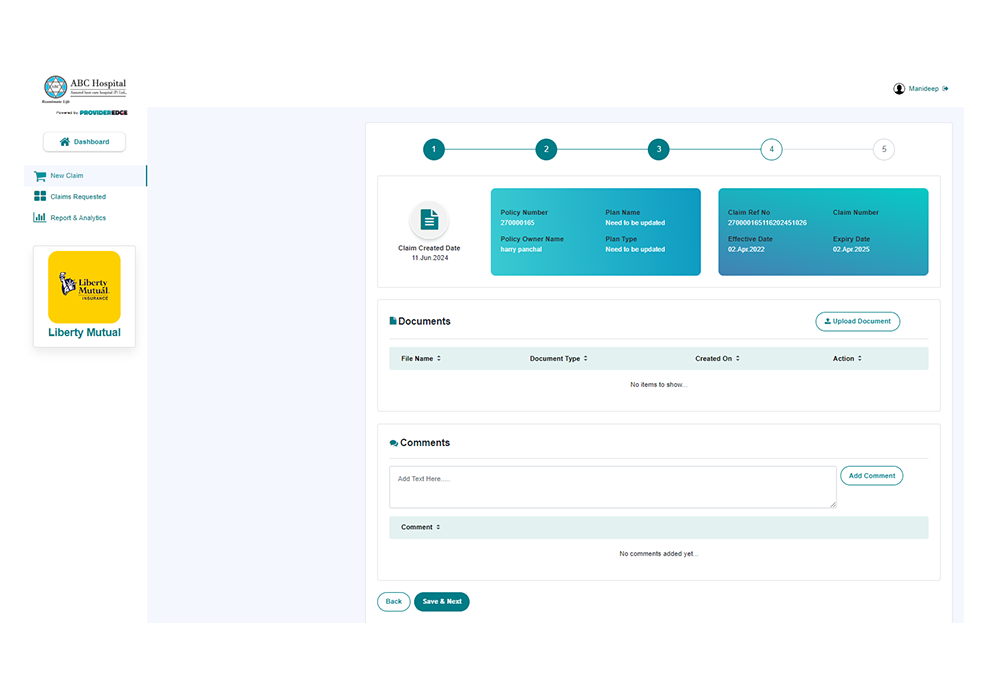
Task: Click the Claims Requested grid icon
Action: (40, 197)
